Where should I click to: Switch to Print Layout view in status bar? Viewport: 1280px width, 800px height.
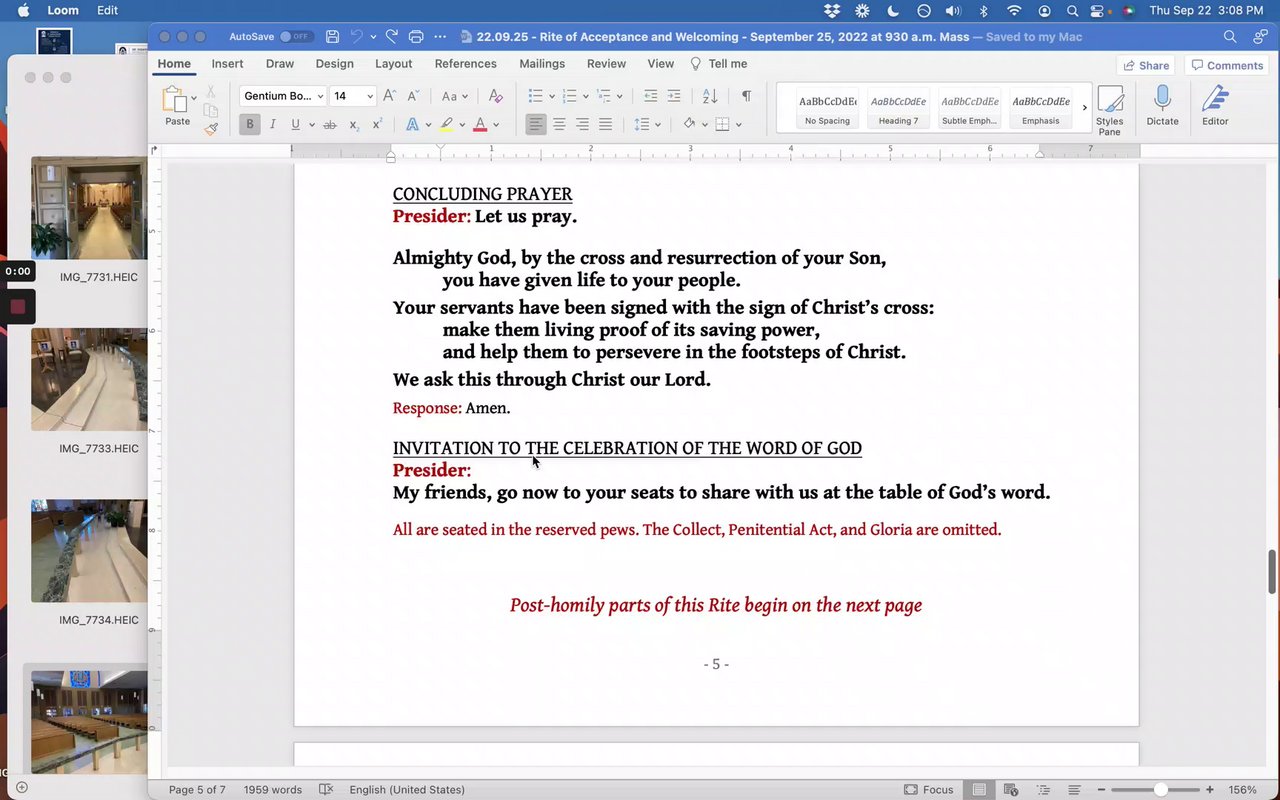coord(979,790)
